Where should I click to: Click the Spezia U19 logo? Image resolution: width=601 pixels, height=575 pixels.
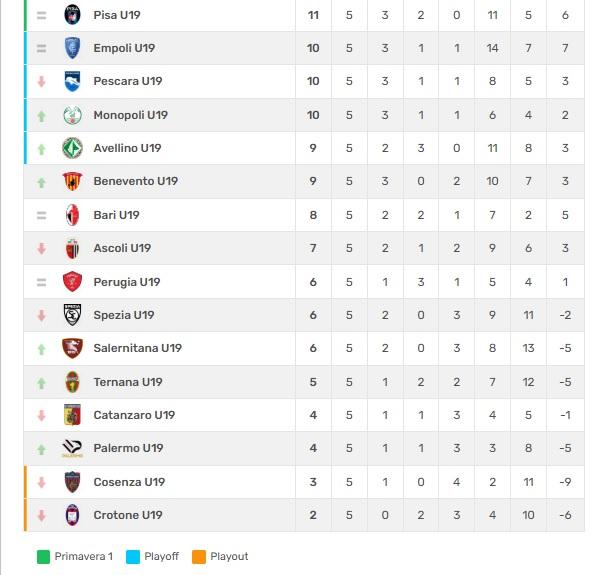coord(72,315)
